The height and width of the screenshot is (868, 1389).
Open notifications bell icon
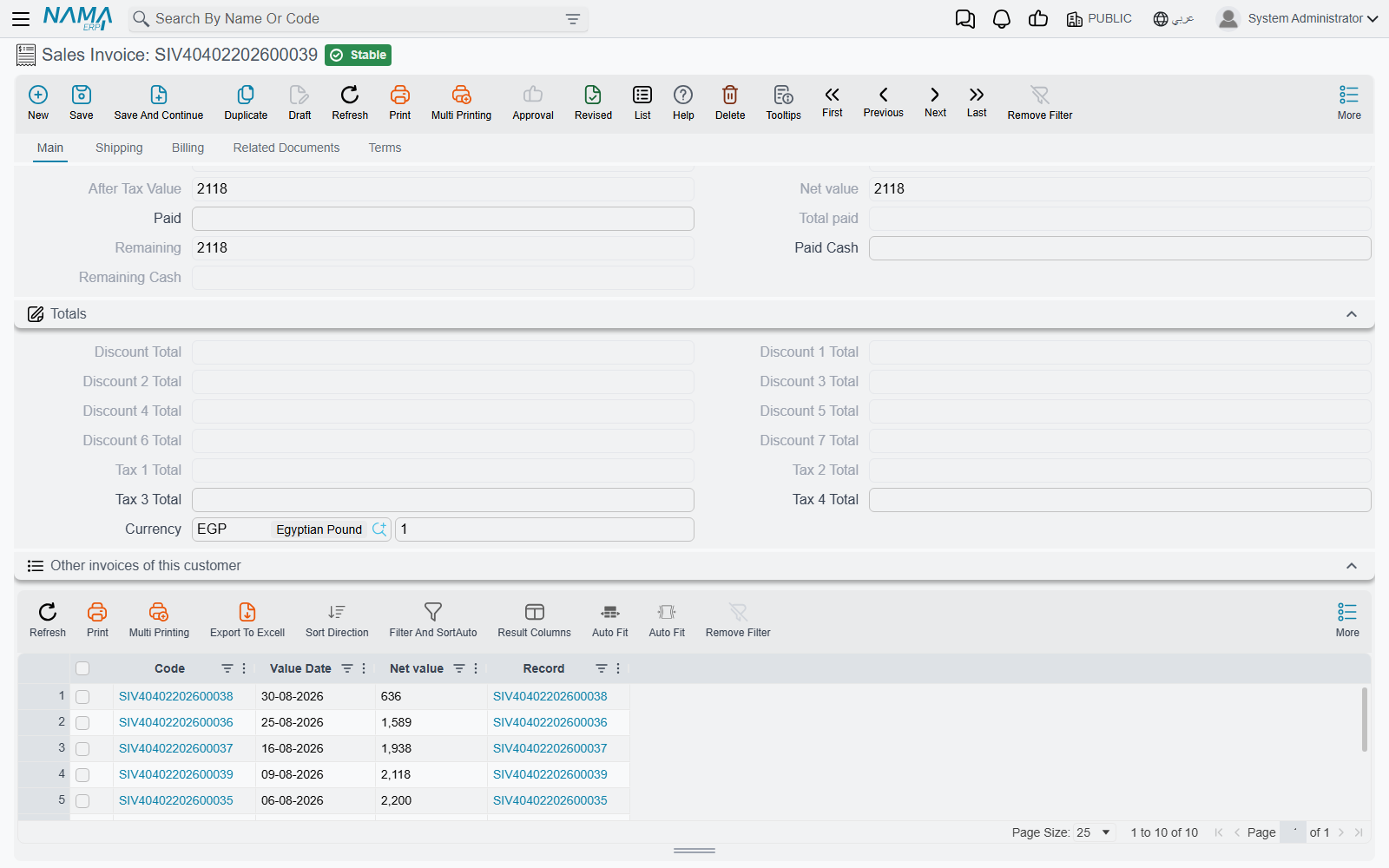1002,19
